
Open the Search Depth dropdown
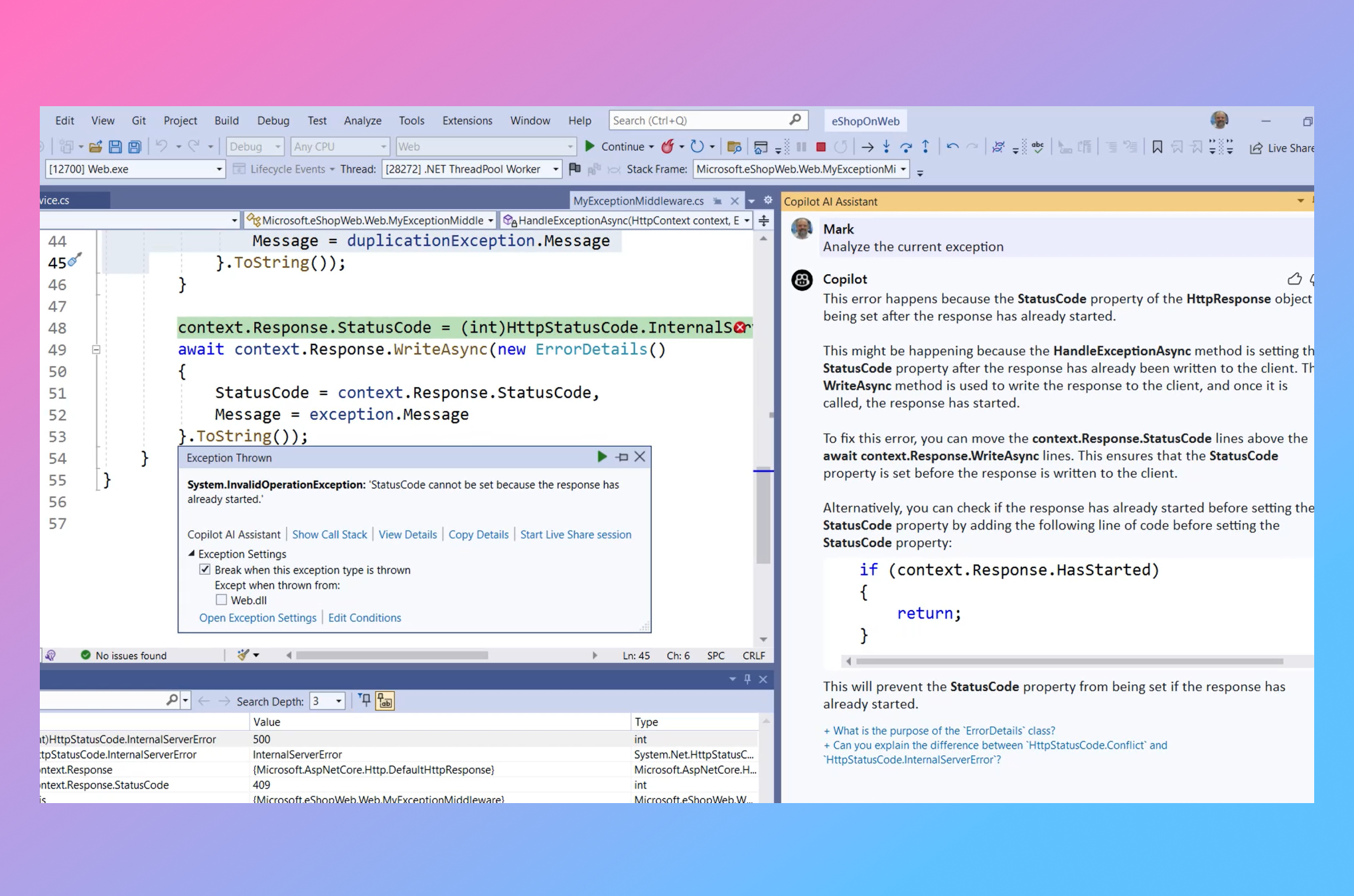[327, 701]
